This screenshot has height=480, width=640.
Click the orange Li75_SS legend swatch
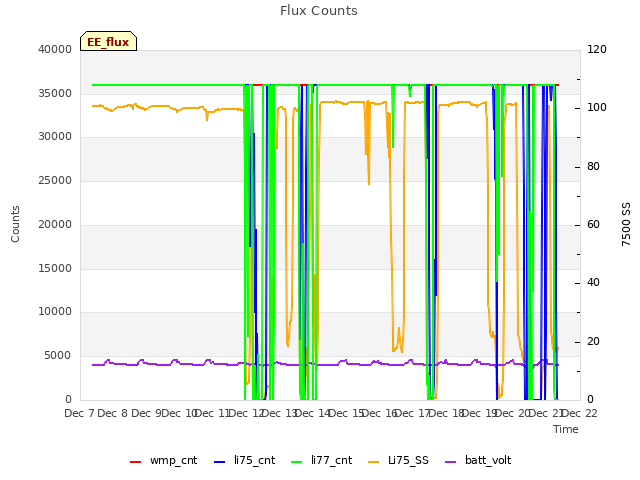coord(373,462)
